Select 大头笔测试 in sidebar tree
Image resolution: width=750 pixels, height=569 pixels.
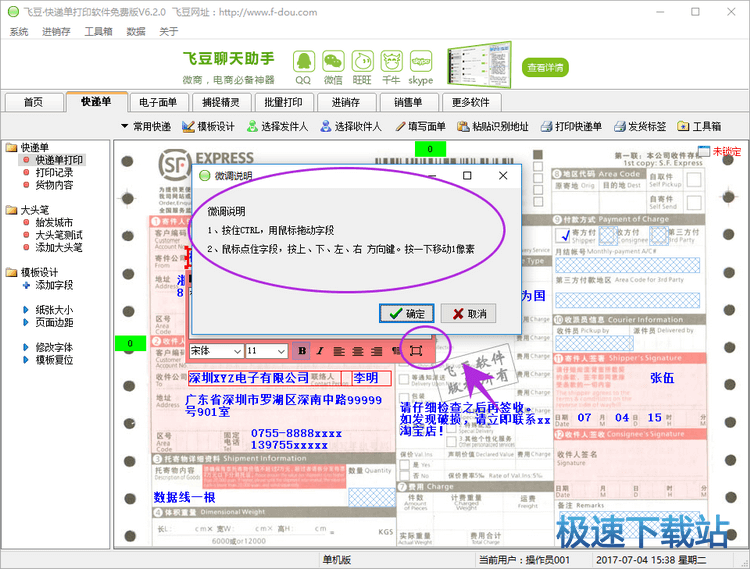[59, 235]
